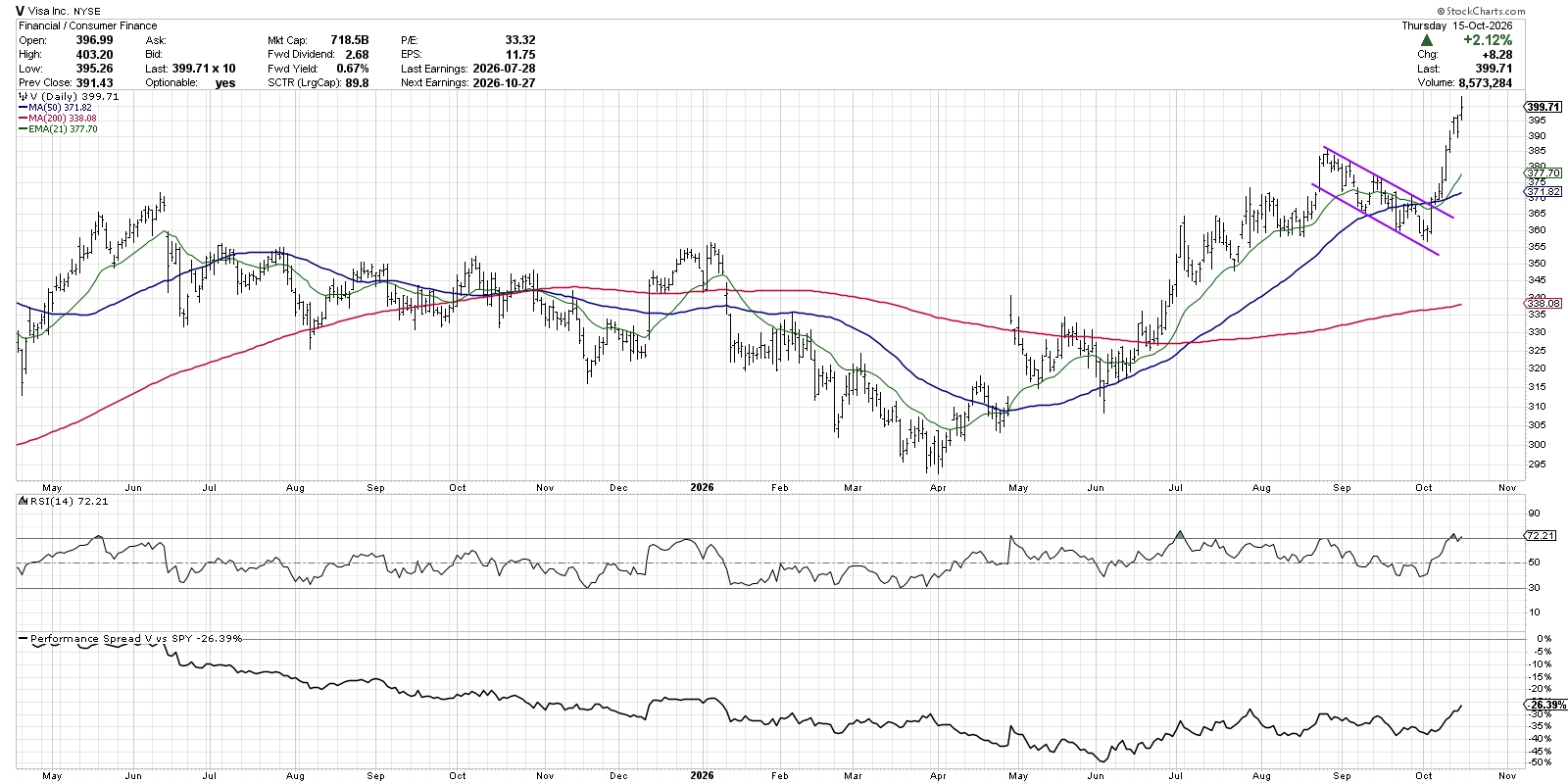Click the Volume value 8,573,284
Viewport: 1568px width, 784px height.
click(1485, 83)
